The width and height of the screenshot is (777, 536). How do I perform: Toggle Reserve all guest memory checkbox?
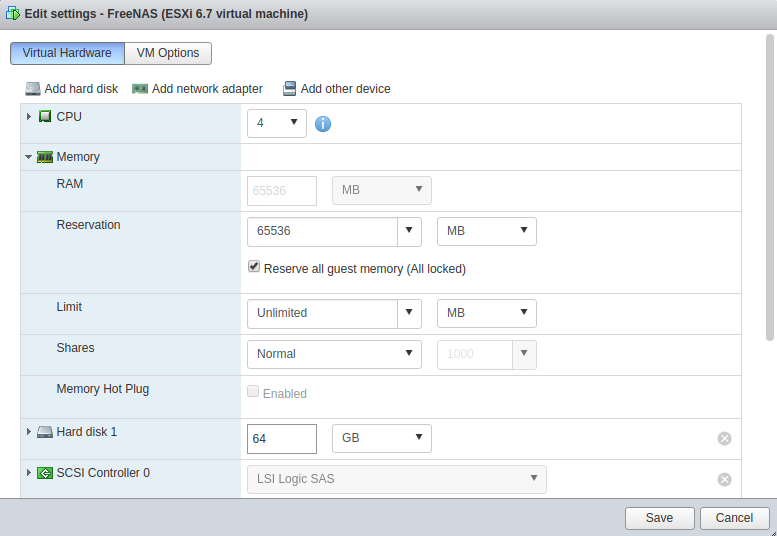(x=254, y=267)
